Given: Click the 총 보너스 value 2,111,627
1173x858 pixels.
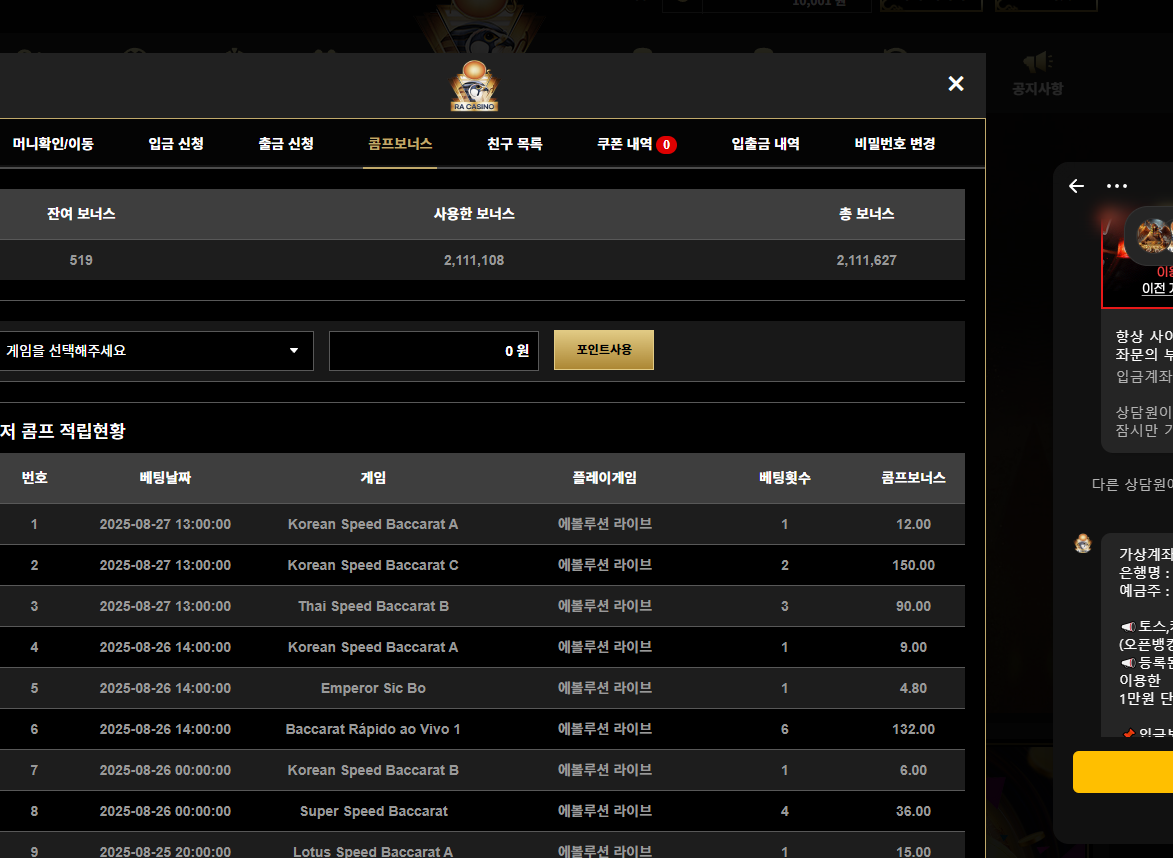Looking at the screenshot, I should pyautogui.click(x=866, y=260).
